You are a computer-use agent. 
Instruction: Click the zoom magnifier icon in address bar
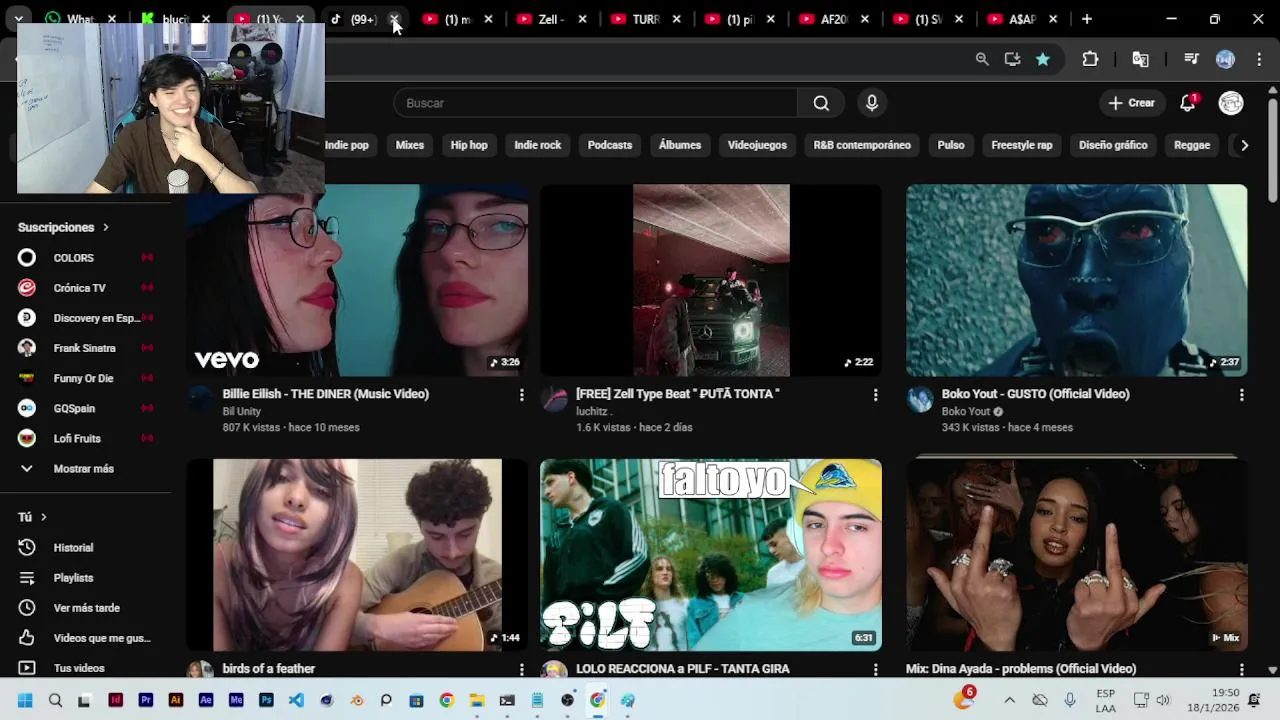[x=982, y=59]
